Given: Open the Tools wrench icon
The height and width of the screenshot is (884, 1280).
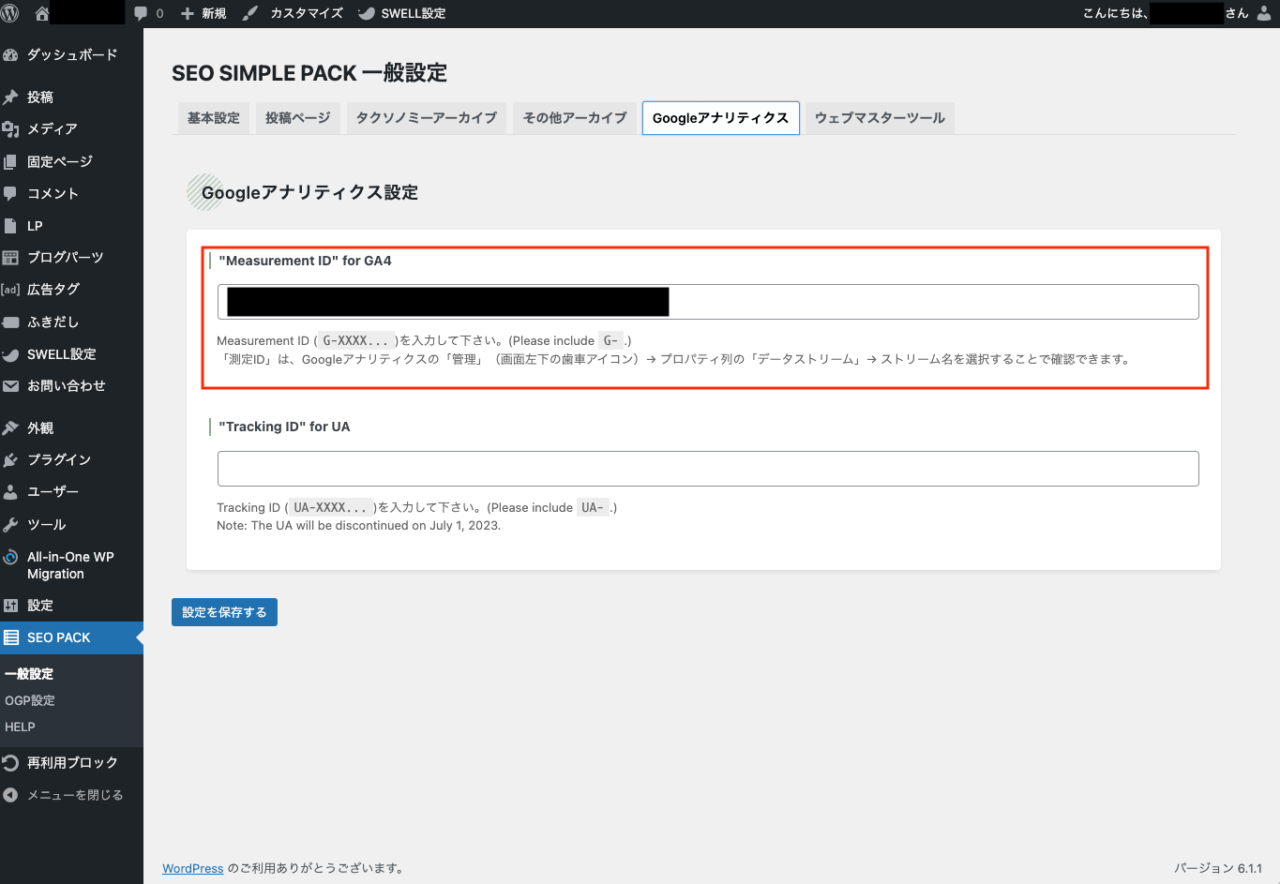Looking at the screenshot, I should coord(11,525).
